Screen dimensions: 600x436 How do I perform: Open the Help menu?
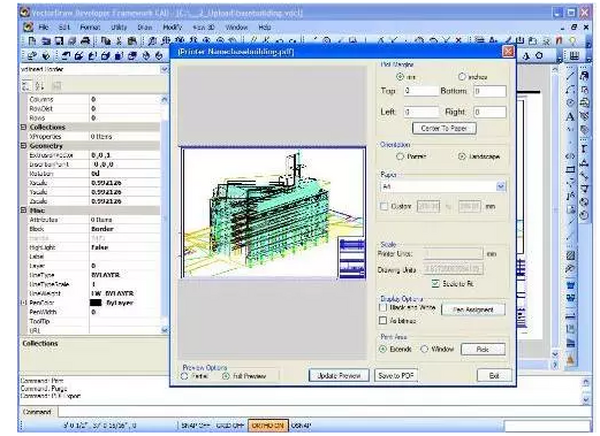click(265, 27)
